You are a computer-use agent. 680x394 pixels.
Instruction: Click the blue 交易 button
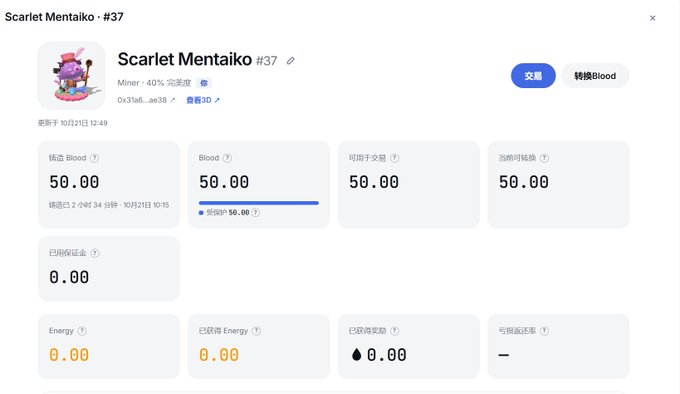[x=533, y=76]
